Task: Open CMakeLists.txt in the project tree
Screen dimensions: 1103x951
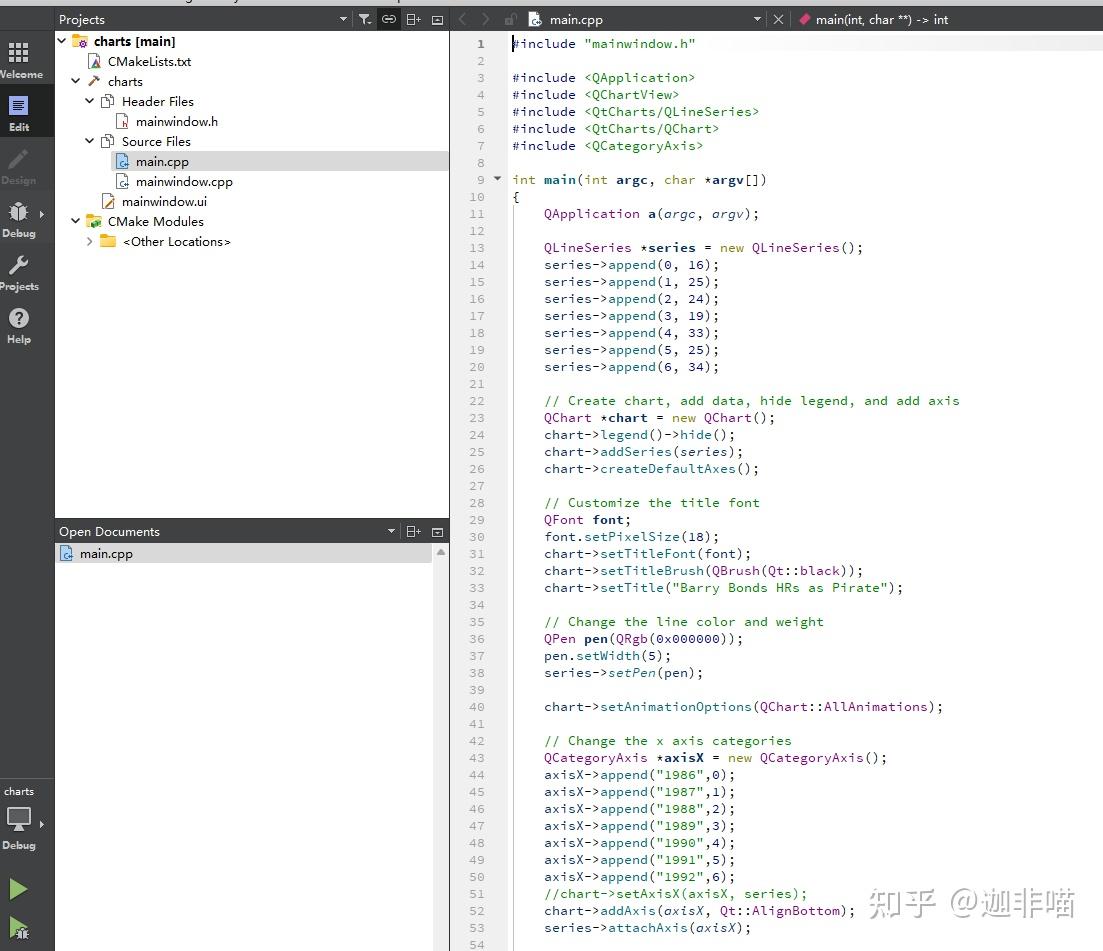Action: click(149, 62)
